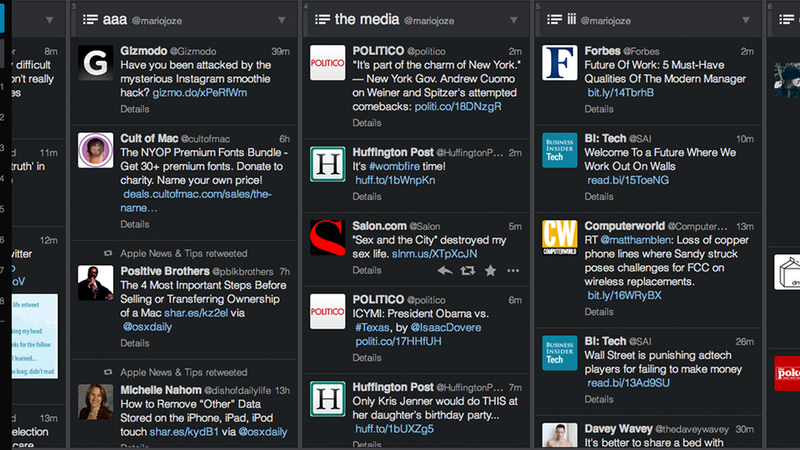The width and height of the screenshot is (800, 450).
Task: Favorite the Salon.com tweet with star
Action: click(490, 270)
